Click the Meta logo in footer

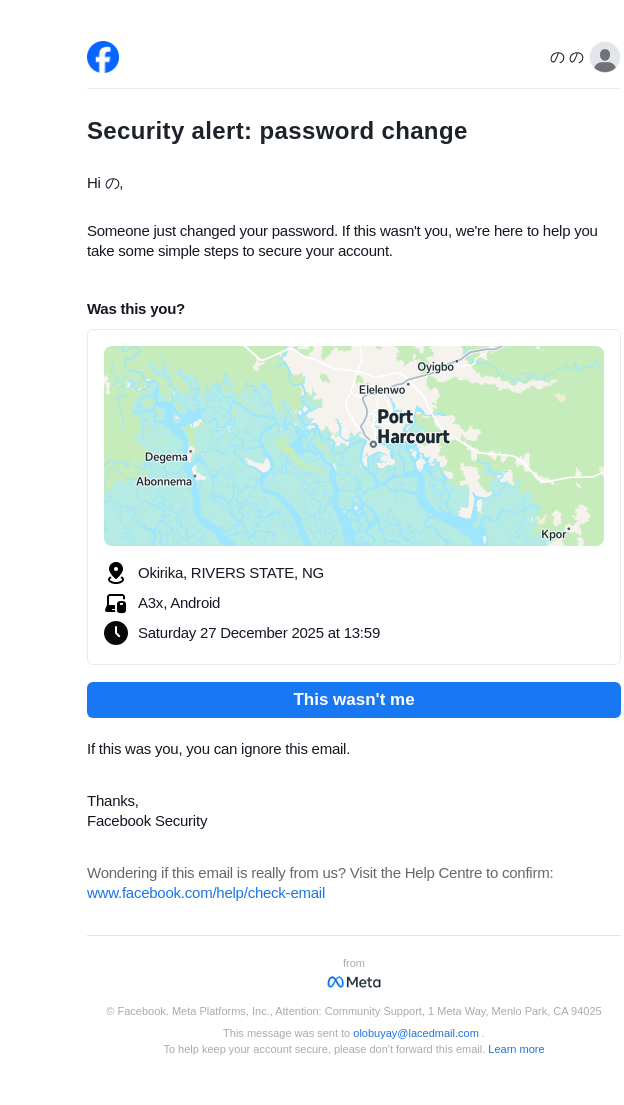(x=354, y=982)
